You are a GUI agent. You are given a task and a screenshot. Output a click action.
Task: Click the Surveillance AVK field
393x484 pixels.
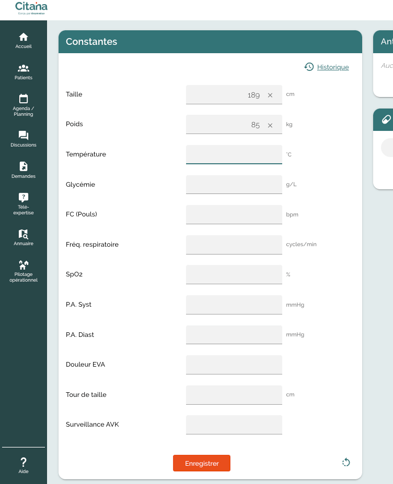point(234,425)
